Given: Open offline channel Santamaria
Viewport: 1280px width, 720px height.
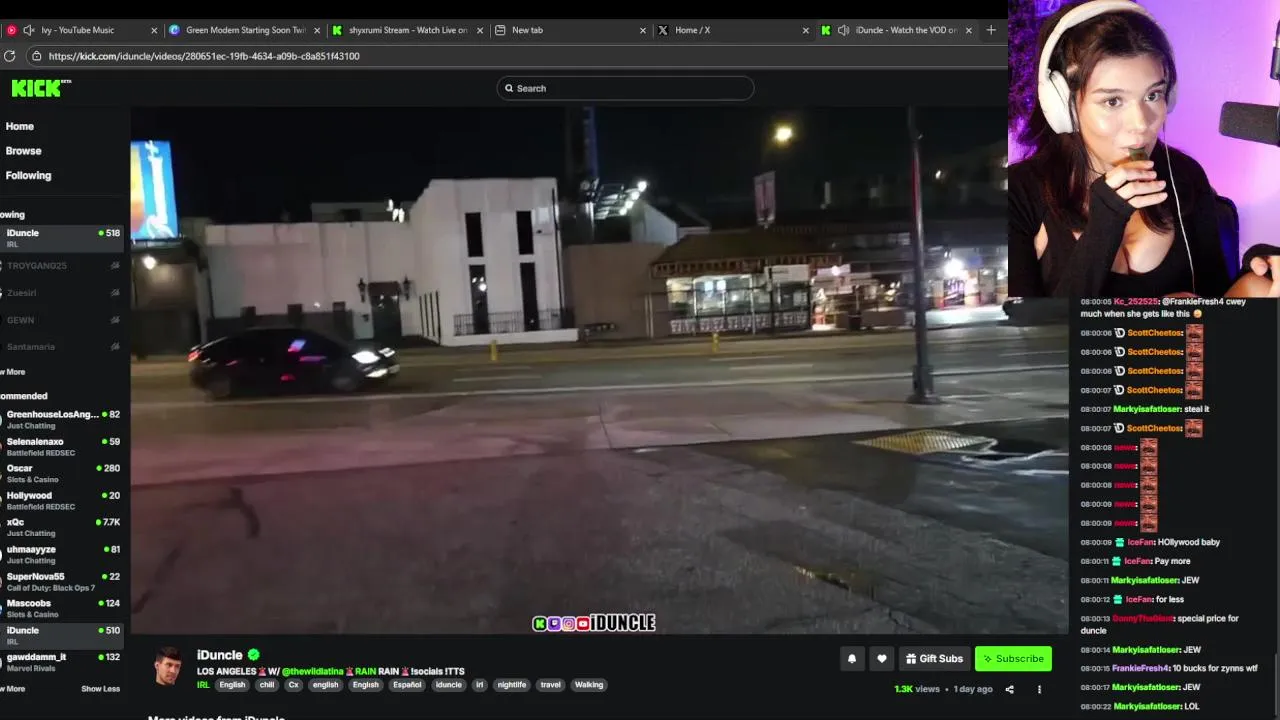Looking at the screenshot, I should click(x=62, y=347).
